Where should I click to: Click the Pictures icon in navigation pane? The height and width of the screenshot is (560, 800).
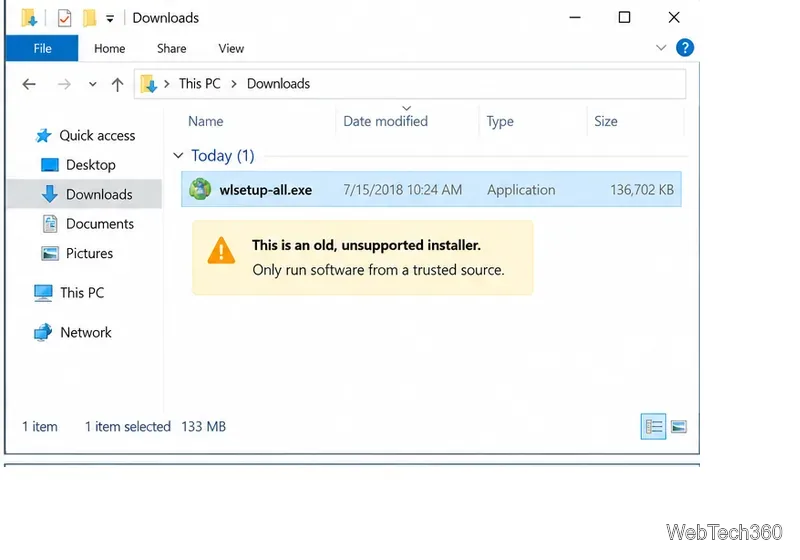tap(49, 253)
